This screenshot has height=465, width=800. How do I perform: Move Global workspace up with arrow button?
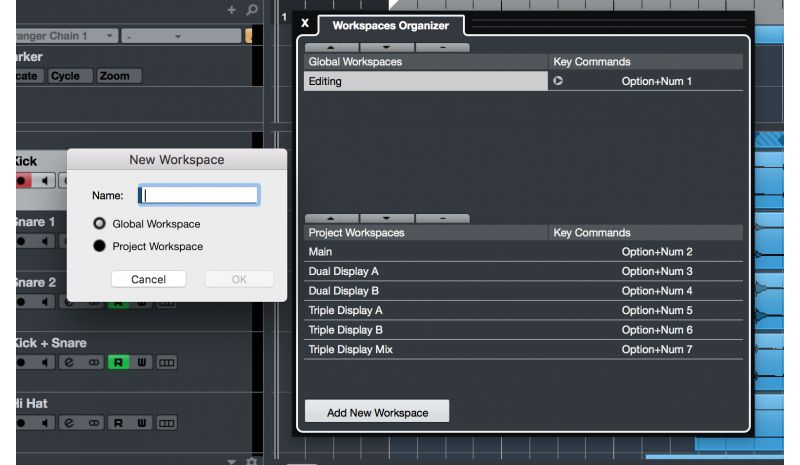331,47
